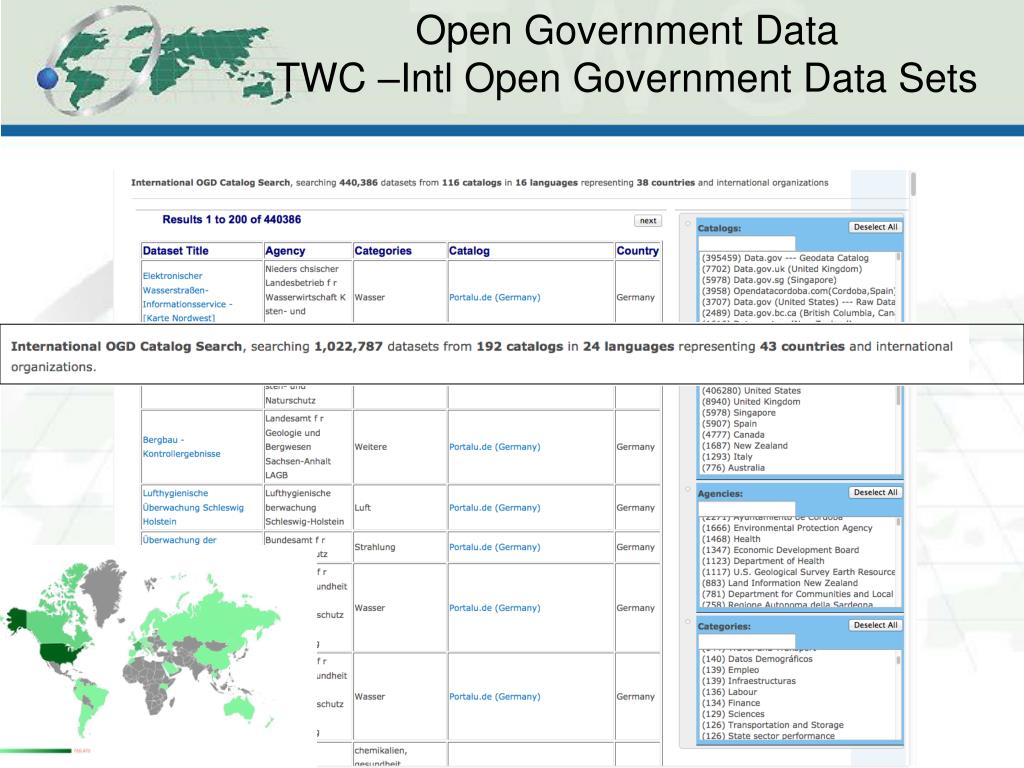Sort by the Country column header
This screenshot has height=768, width=1024.
coord(637,251)
